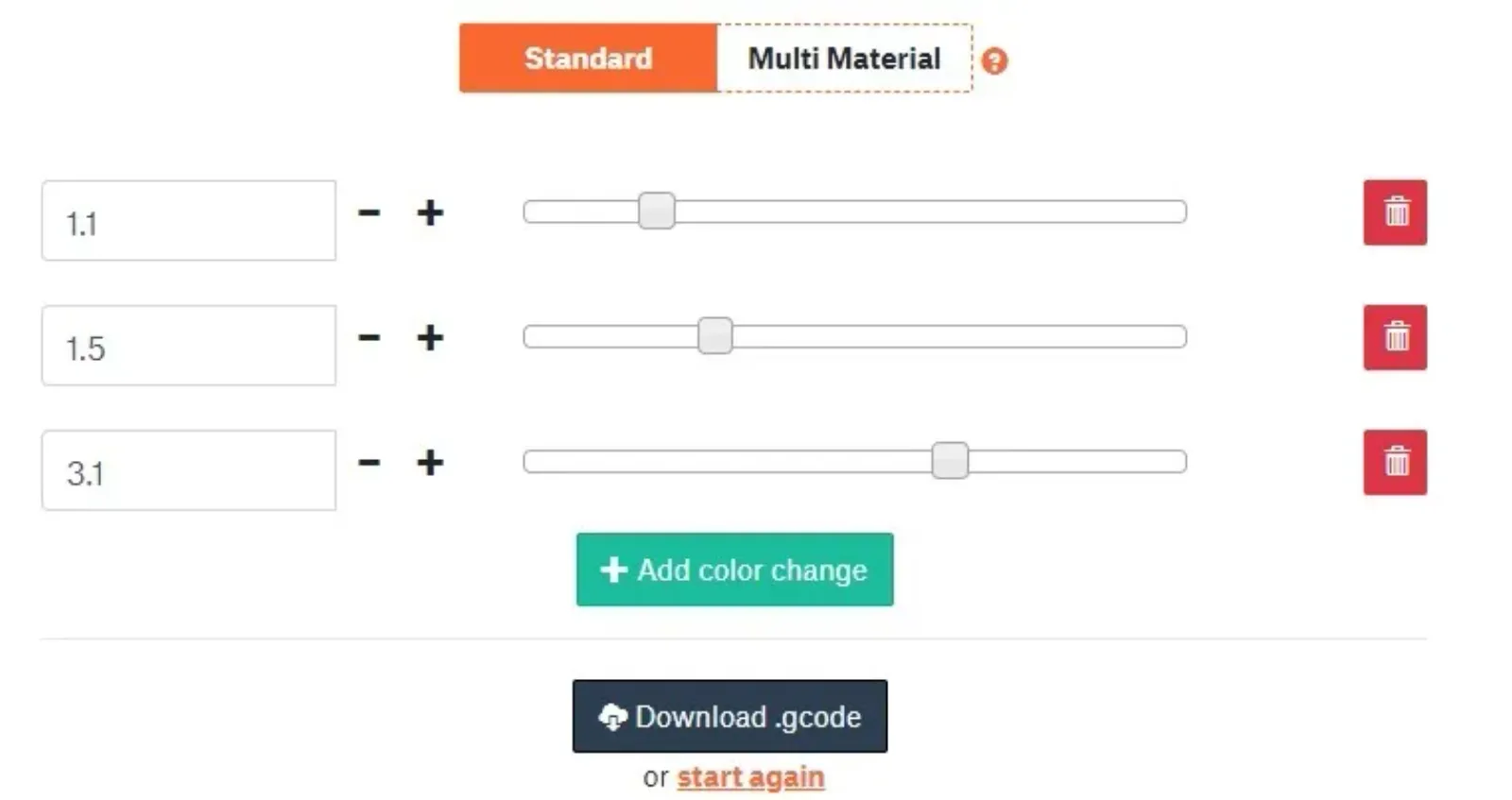Switch to the Multi Material tab
Viewport: 1512px width, 800px height.
click(x=845, y=58)
